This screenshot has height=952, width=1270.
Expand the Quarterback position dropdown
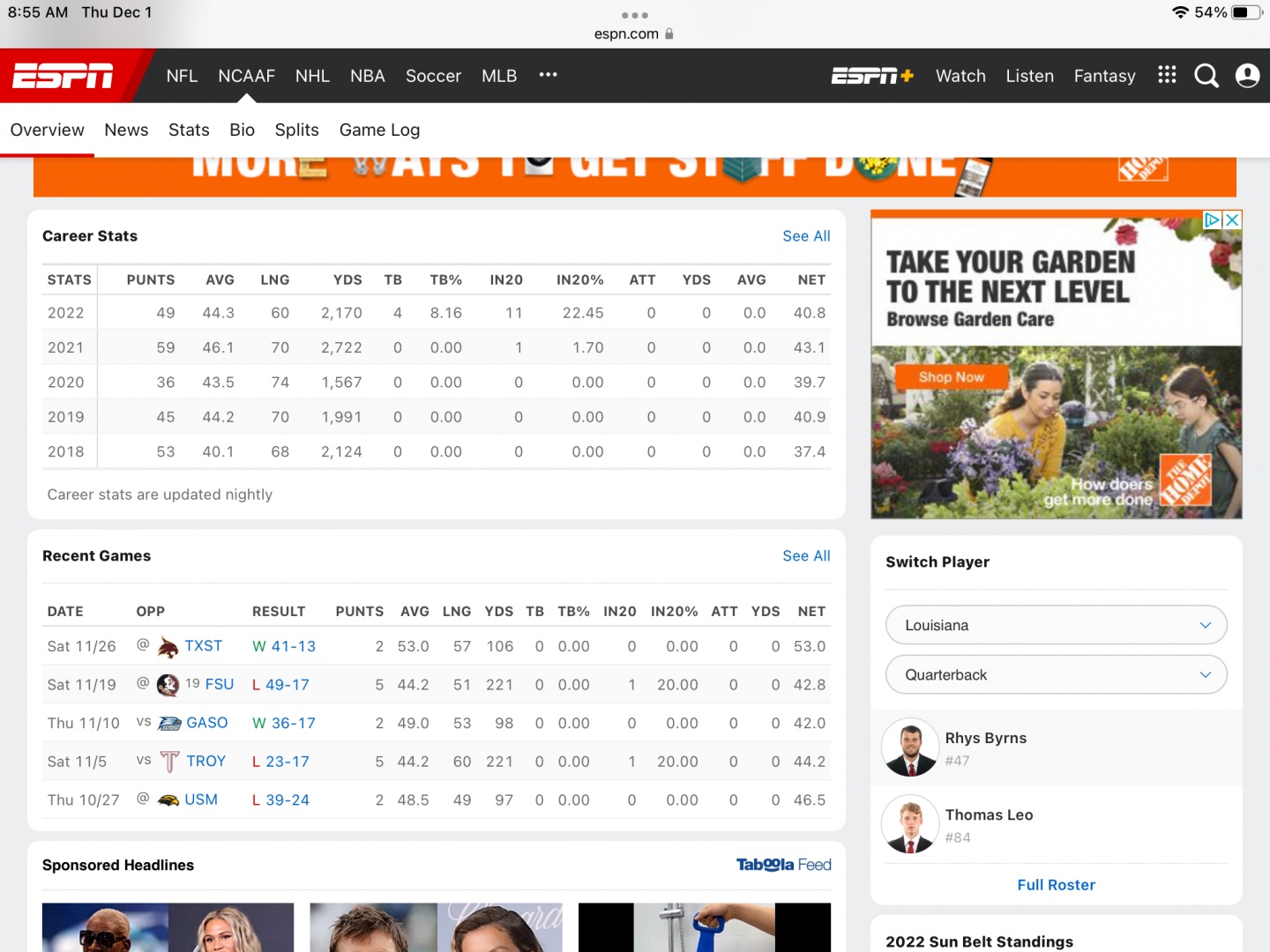coord(1056,674)
